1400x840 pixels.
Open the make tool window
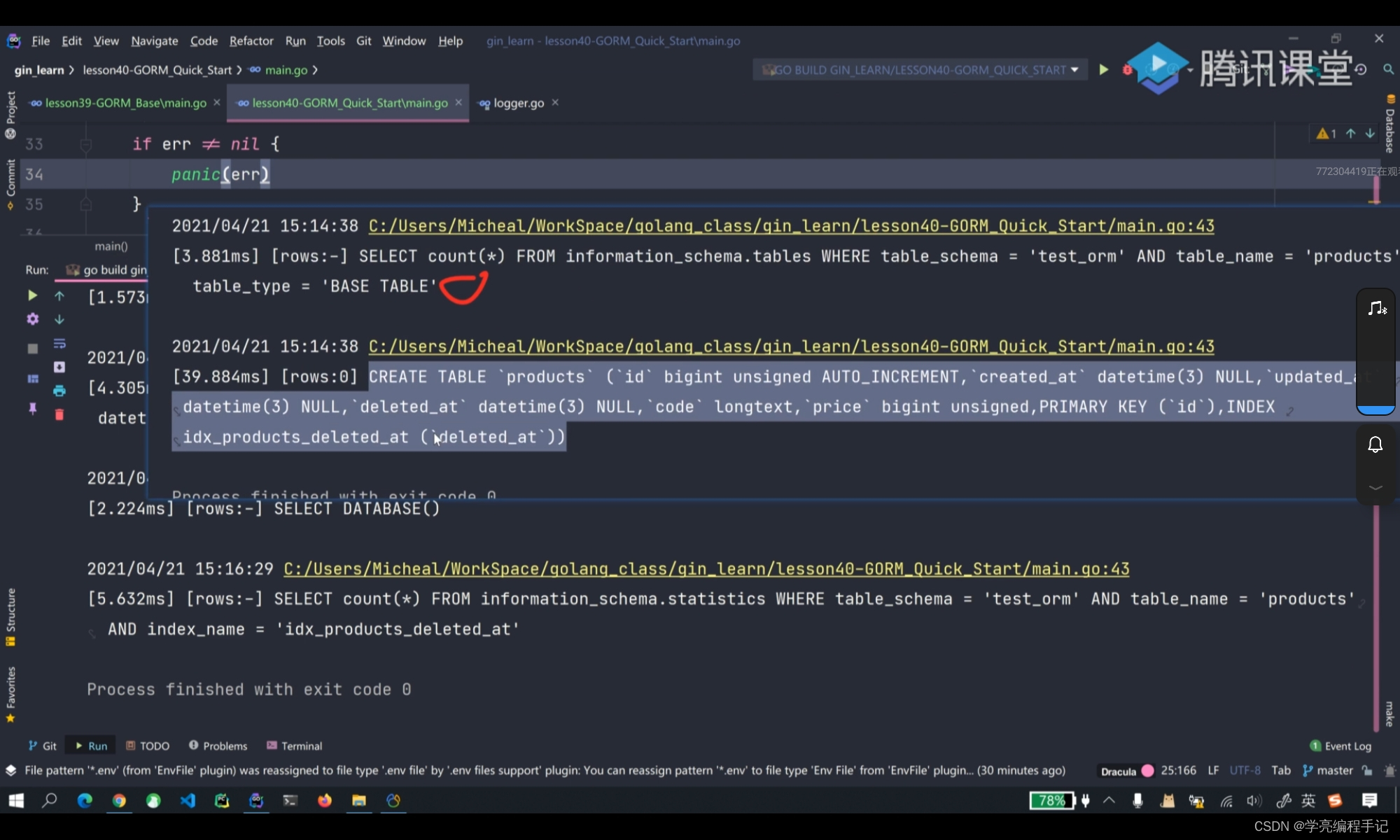point(1389,714)
